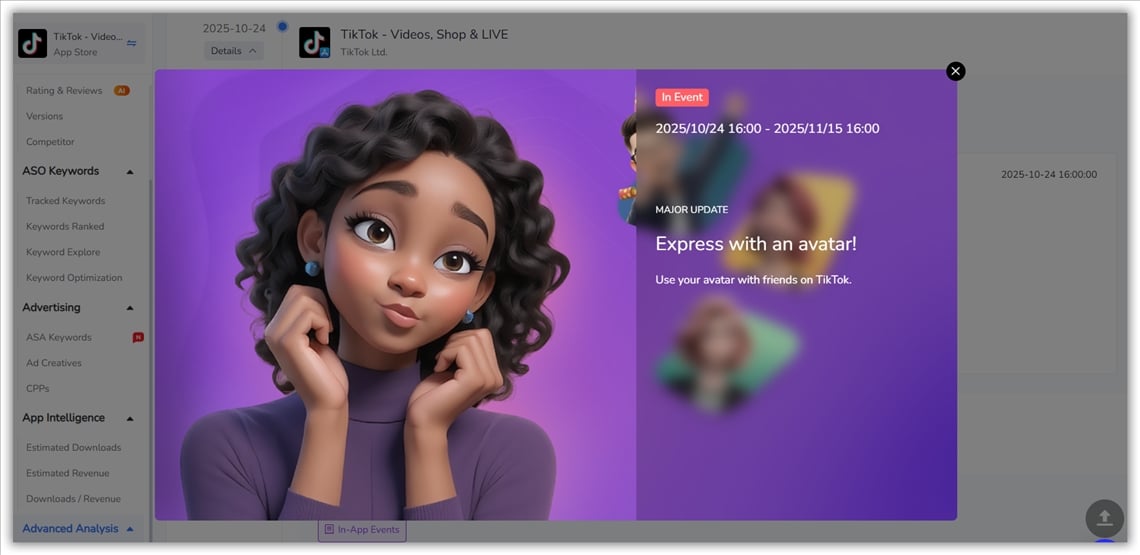Click the switch app arrows icon
Viewport: 1140px width, 555px height.
click(132, 43)
